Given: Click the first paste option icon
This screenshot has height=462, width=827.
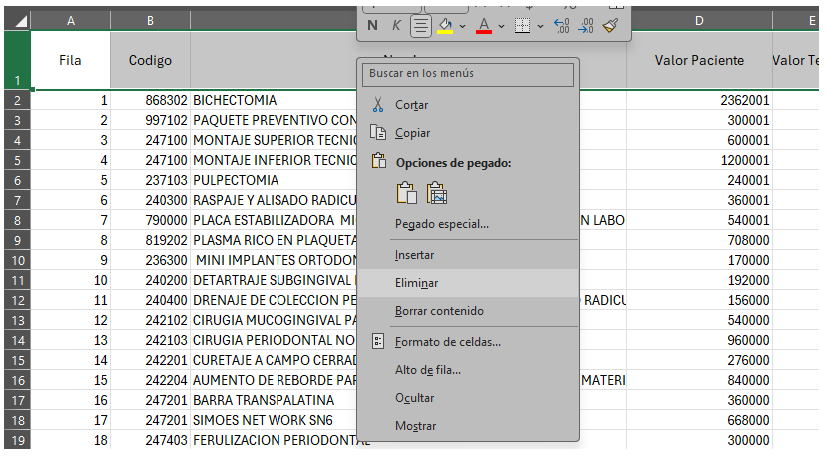Looking at the screenshot, I should tap(406, 193).
